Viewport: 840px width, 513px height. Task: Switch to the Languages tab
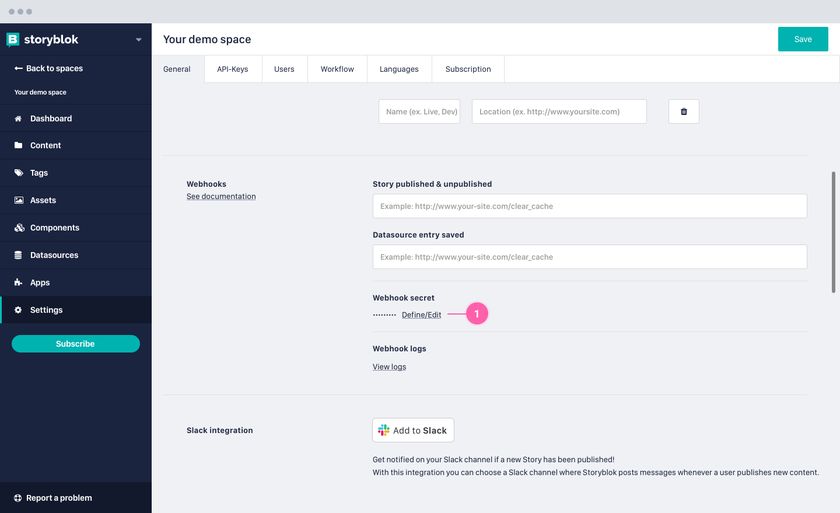click(399, 69)
